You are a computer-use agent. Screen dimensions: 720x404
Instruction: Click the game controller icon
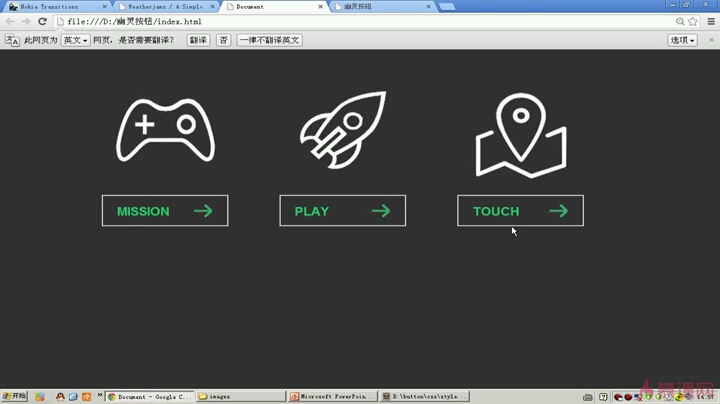[x=165, y=130]
